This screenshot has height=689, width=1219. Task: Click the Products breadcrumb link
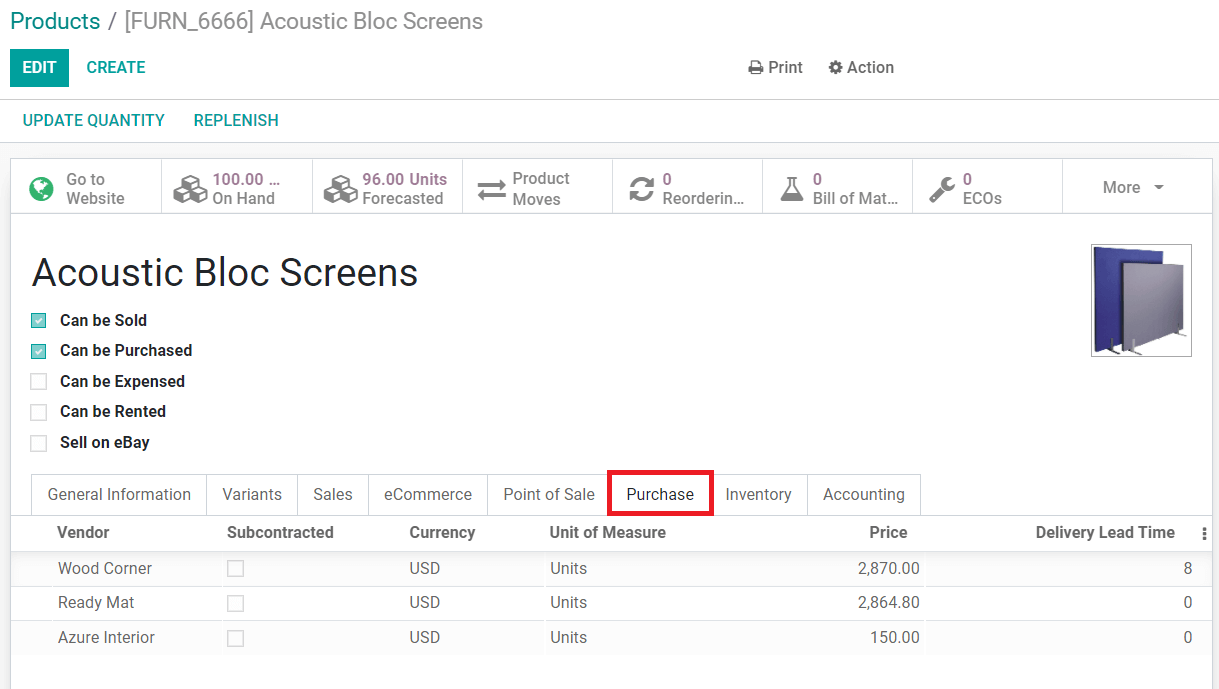click(x=55, y=21)
